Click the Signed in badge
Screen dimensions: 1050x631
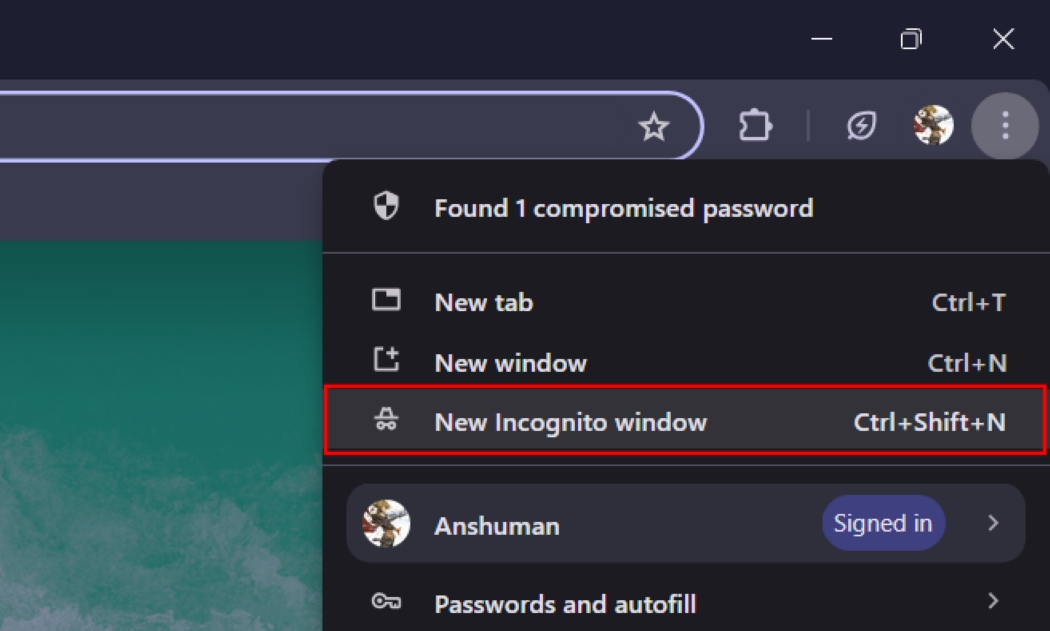(882, 523)
